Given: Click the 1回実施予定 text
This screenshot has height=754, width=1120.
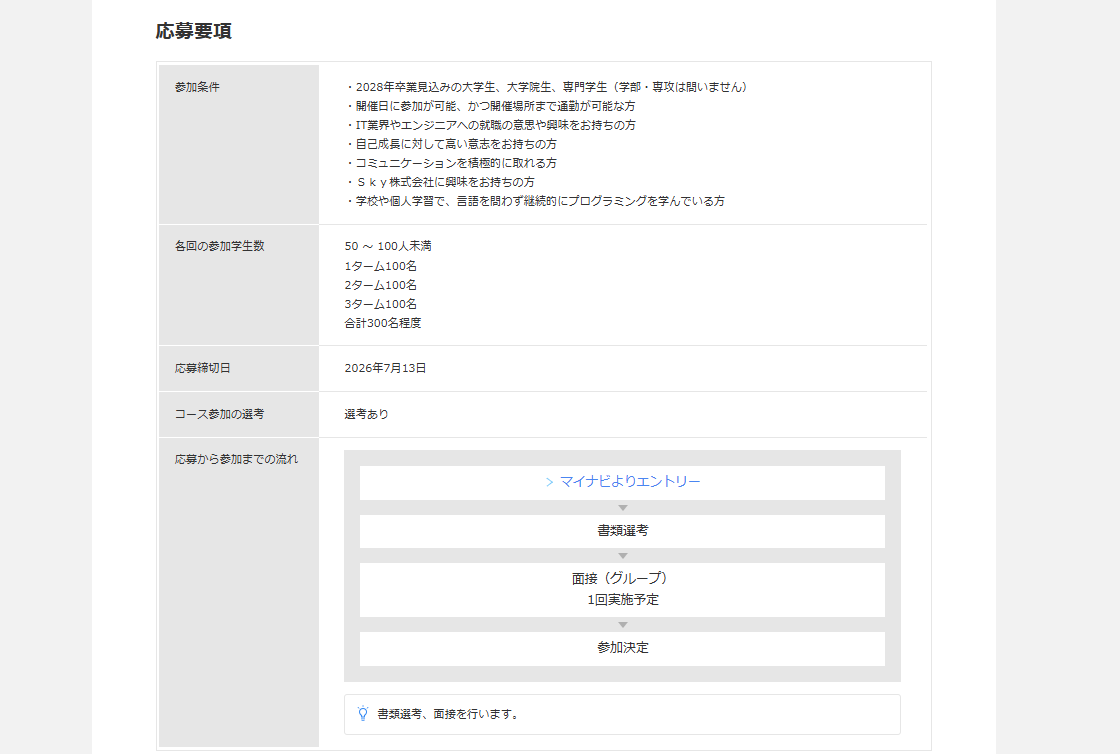Looking at the screenshot, I should [x=622, y=600].
